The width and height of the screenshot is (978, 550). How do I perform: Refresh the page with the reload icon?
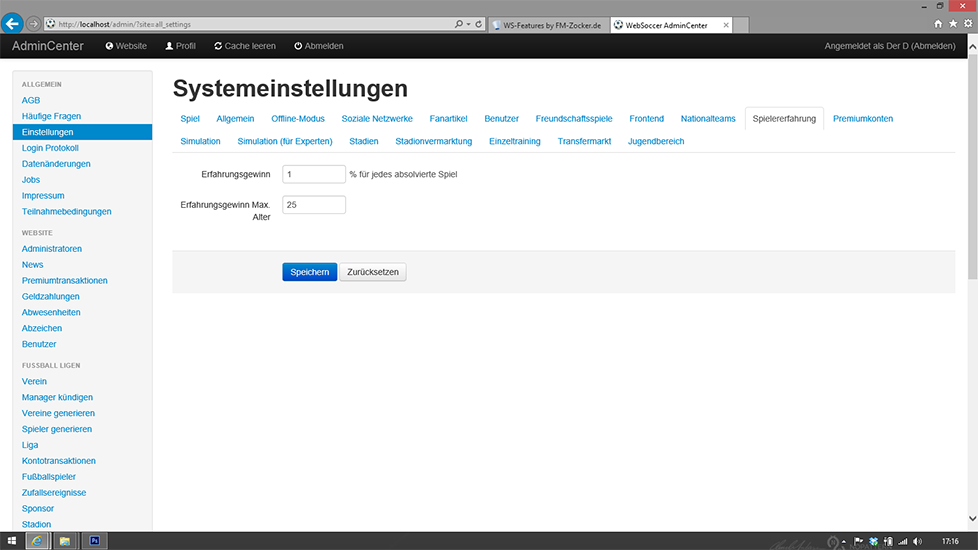479,23
